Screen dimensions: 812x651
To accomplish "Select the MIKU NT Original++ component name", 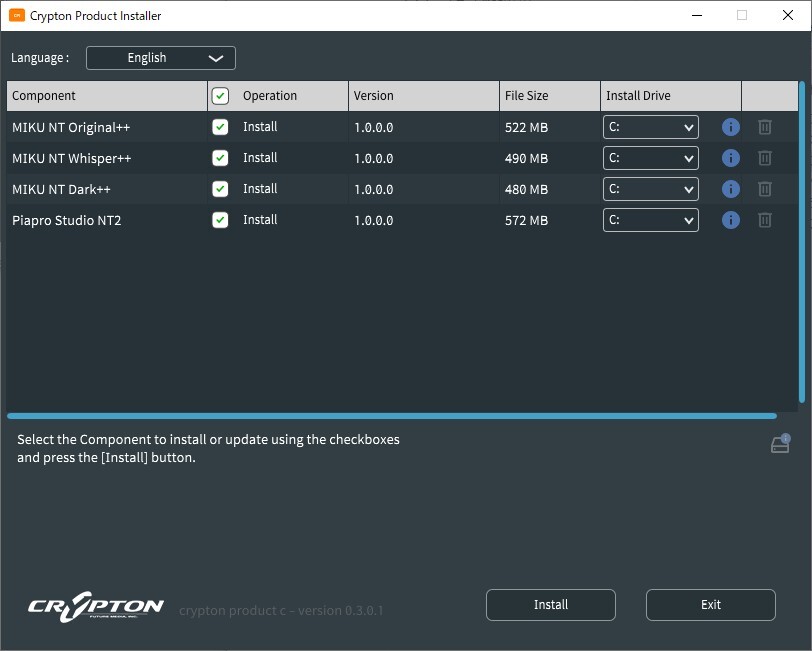I will pyautogui.click(x=71, y=127).
